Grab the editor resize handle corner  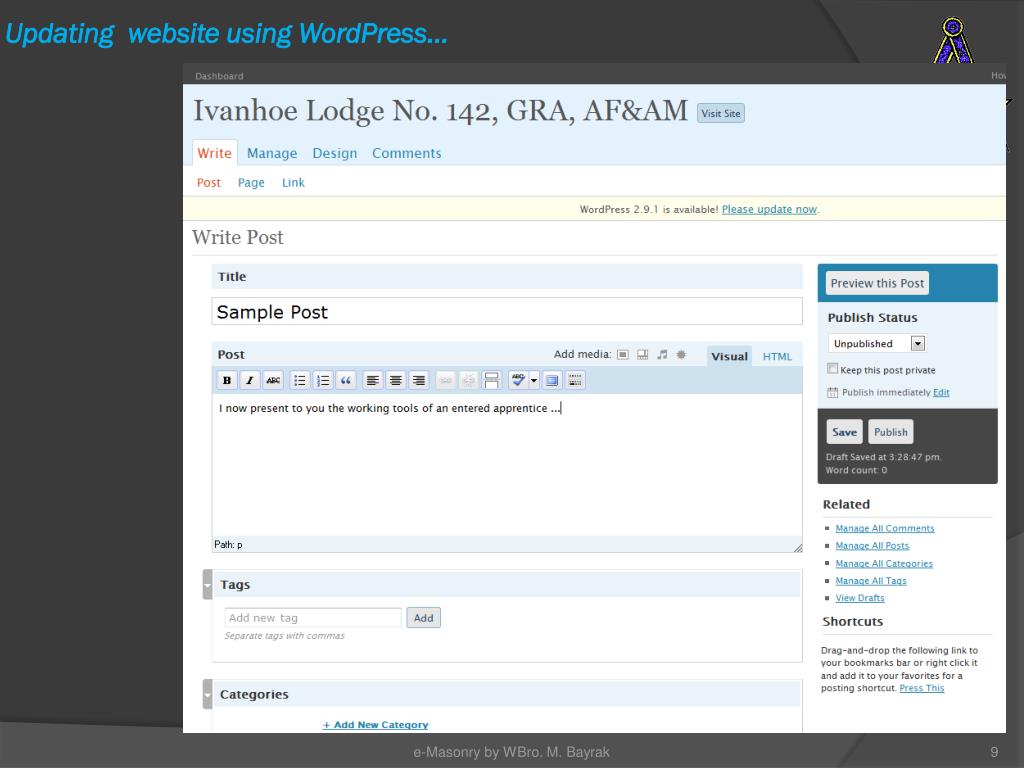797,547
